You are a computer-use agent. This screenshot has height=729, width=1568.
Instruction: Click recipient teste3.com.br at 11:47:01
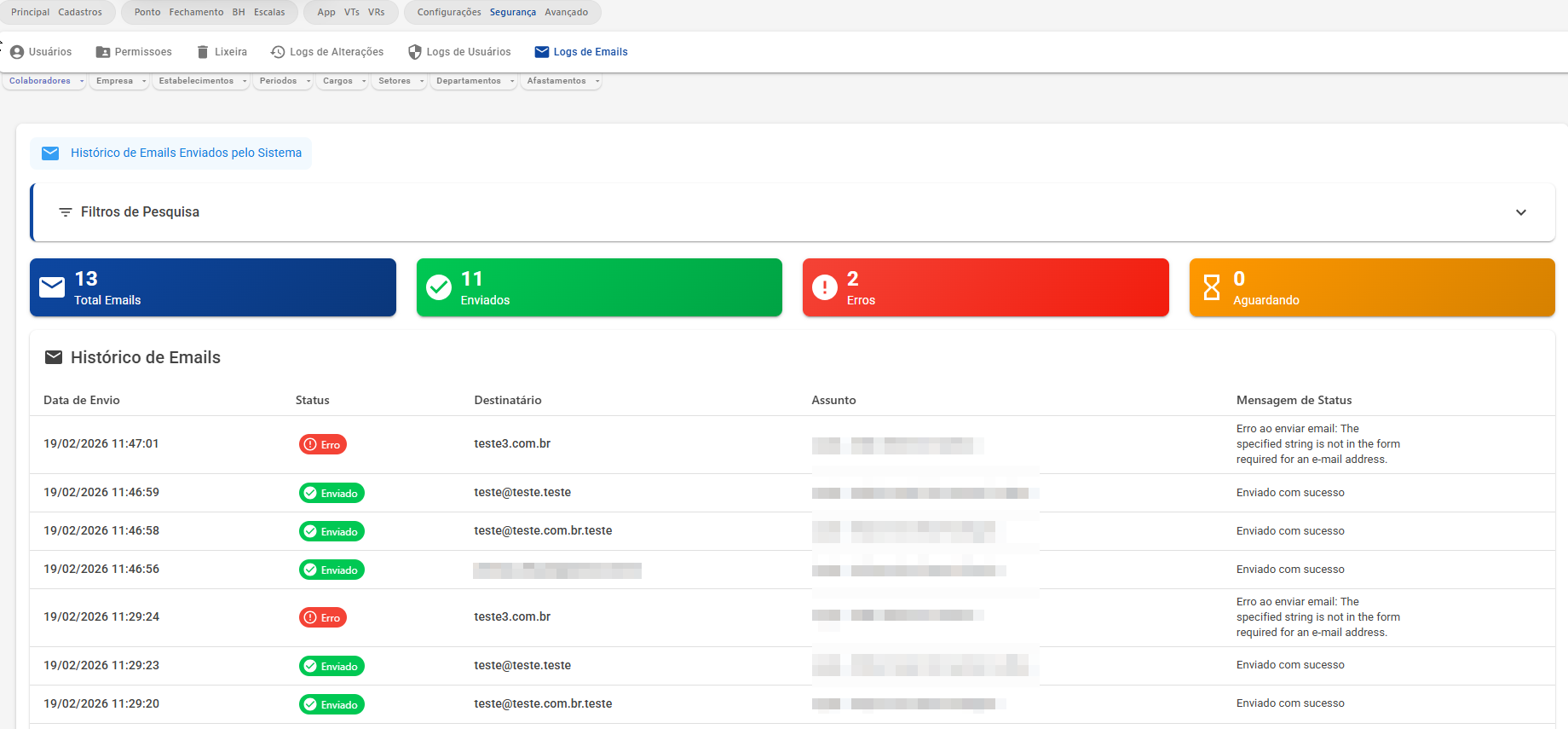[512, 443]
